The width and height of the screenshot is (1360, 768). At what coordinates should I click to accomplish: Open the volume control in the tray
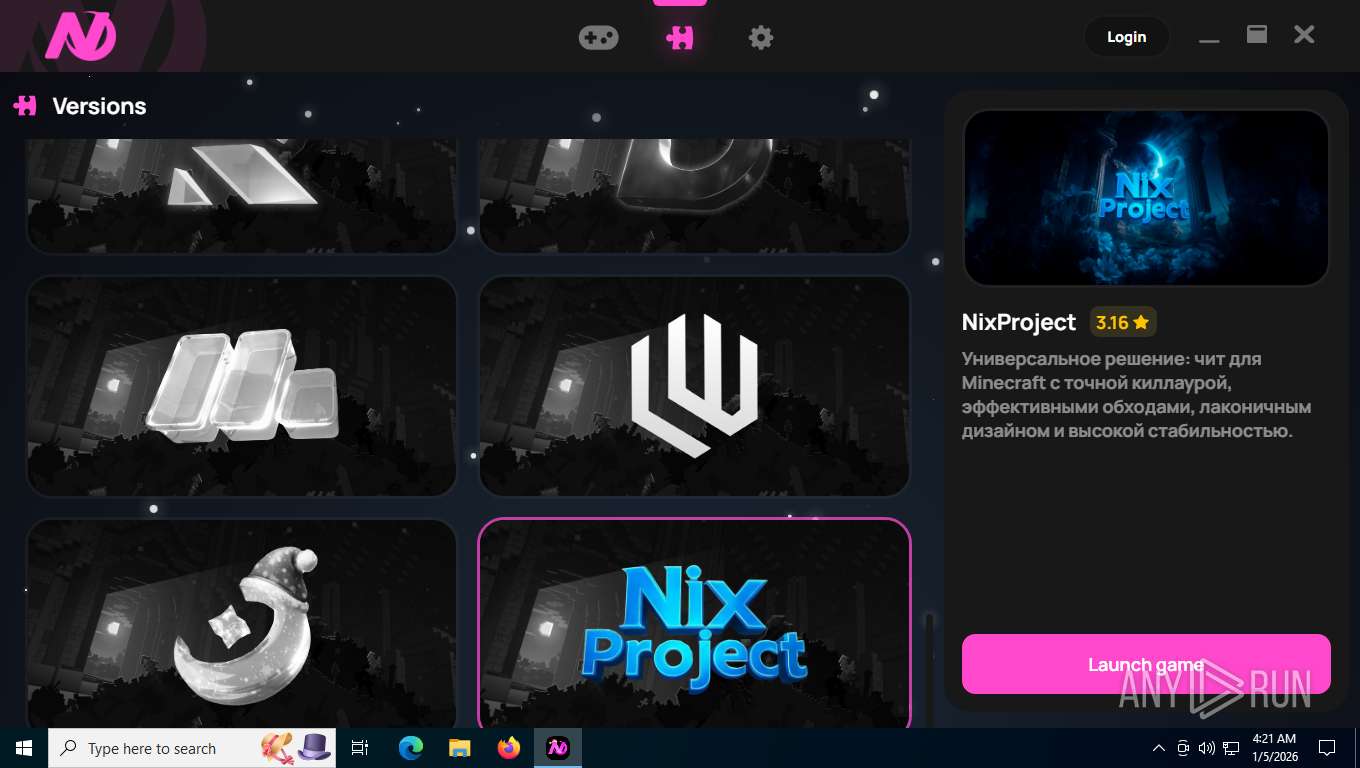(x=1207, y=748)
